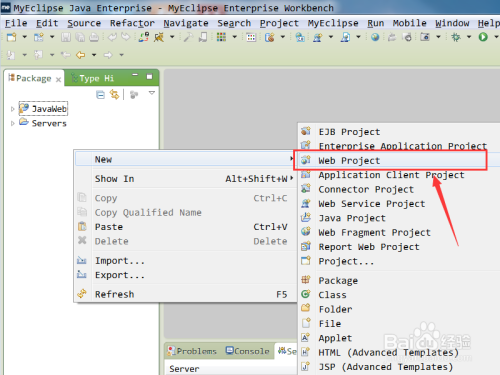Click the Collapse All icon
The image size is (500, 375).
click(x=100, y=95)
